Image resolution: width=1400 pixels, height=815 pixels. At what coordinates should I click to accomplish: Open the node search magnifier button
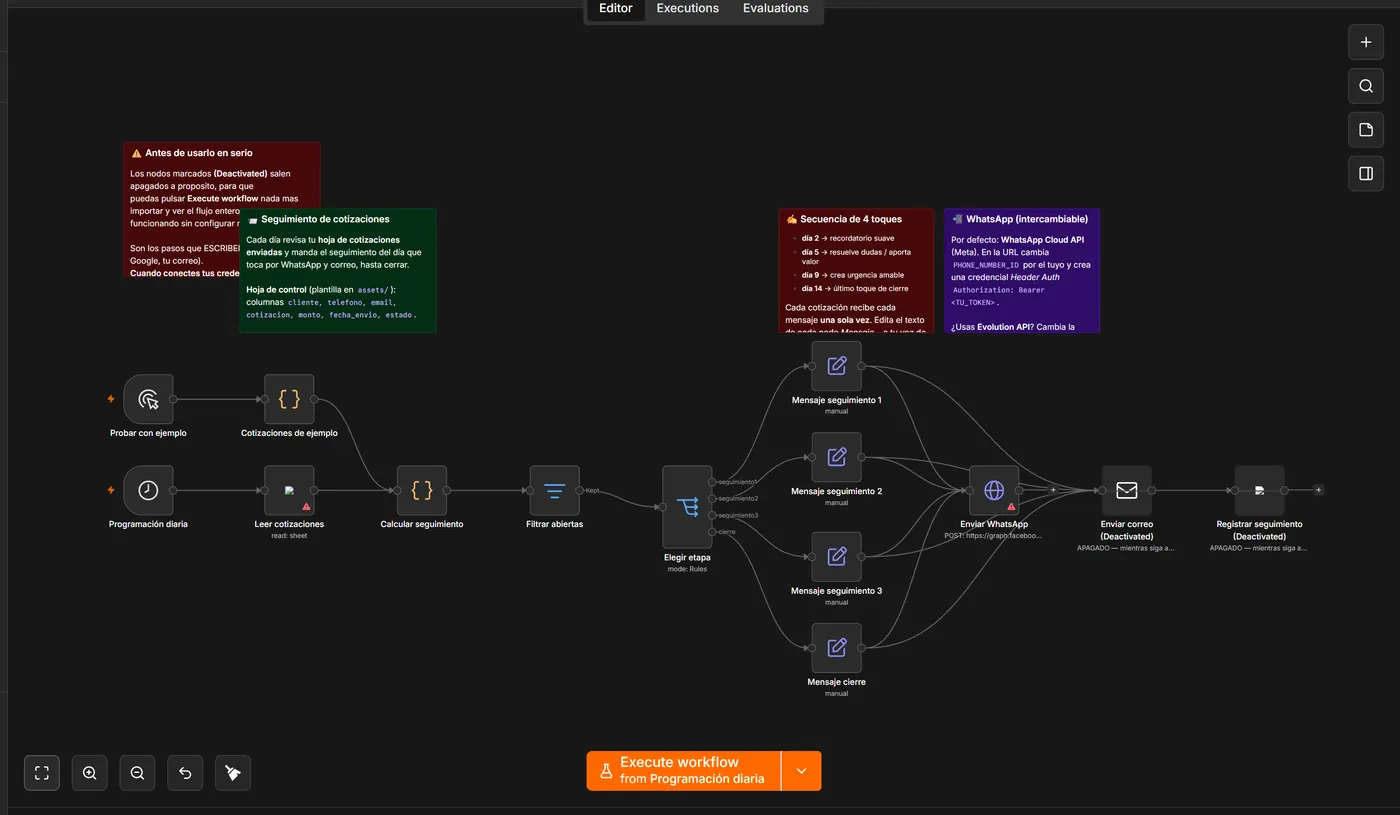click(x=1366, y=86)
